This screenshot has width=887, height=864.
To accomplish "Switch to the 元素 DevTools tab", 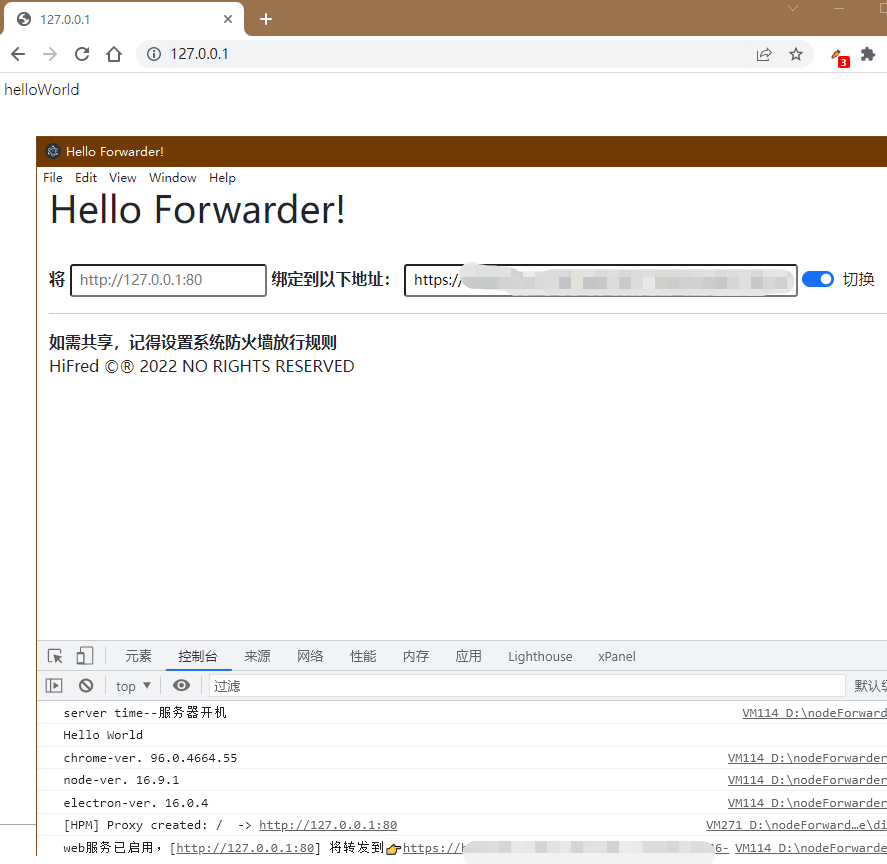I will pyautogui.click(x=139, y=656).
